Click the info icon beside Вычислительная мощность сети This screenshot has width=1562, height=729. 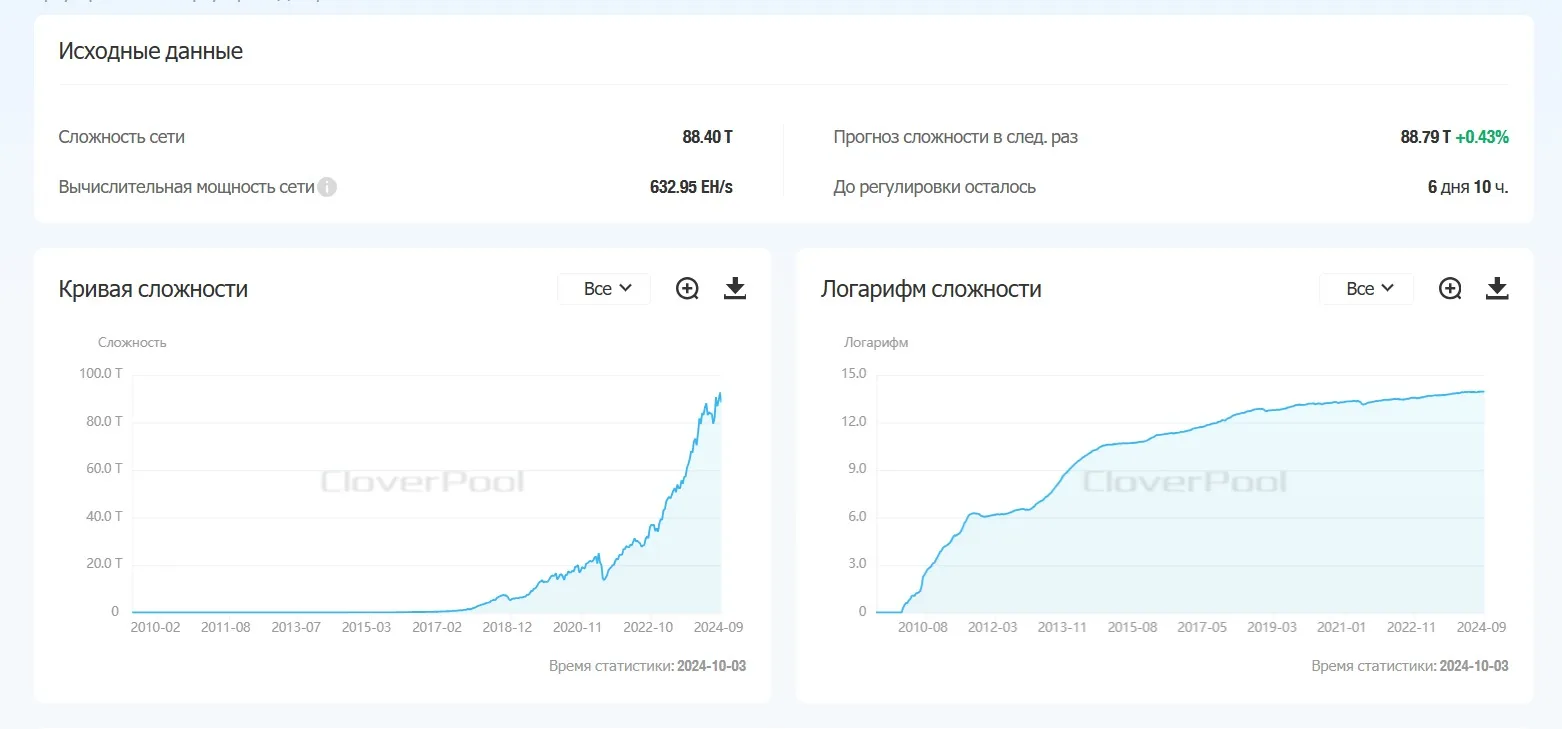coord(327,187)
